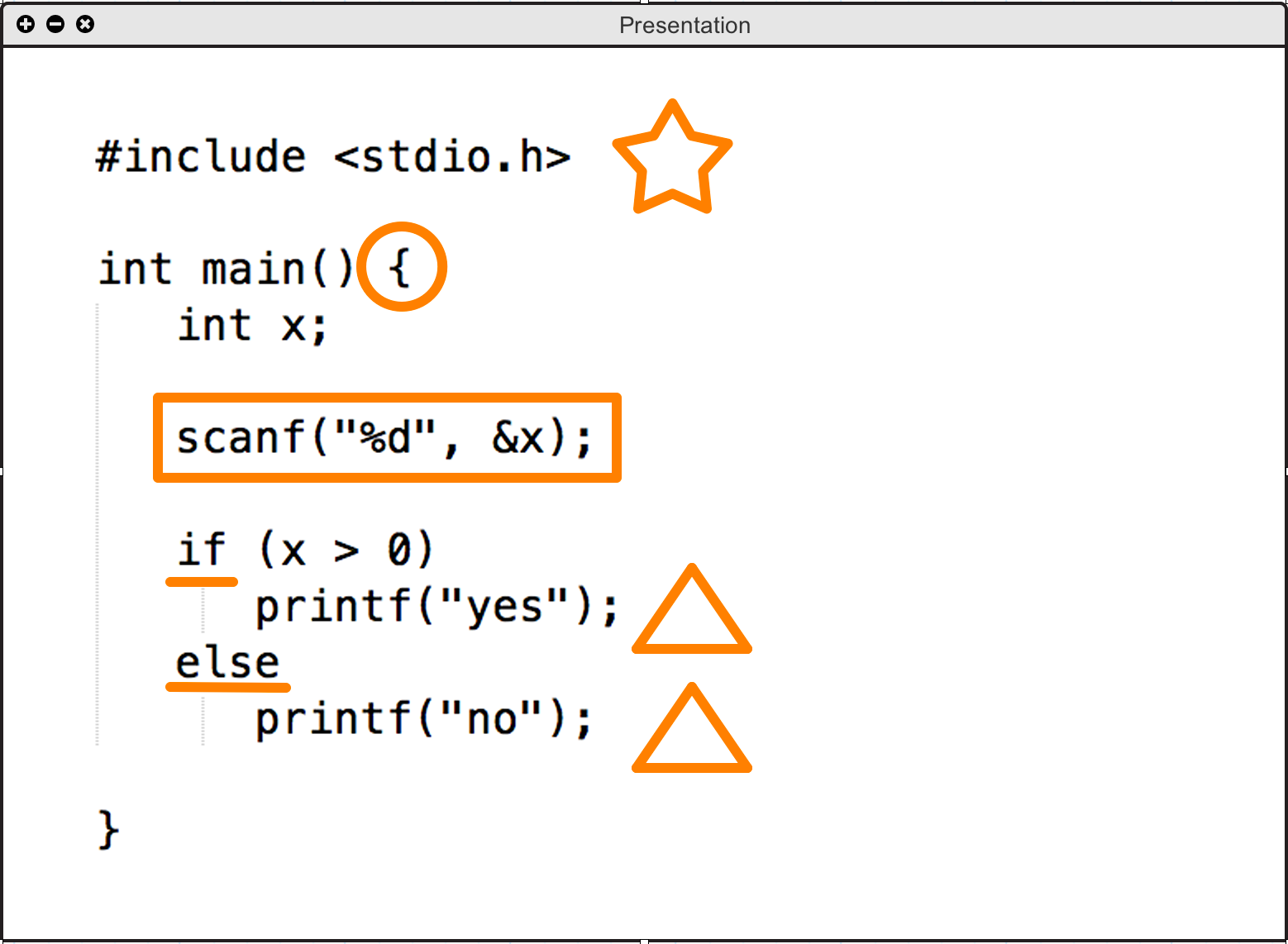1288x944 pixels.
Task: Click the triangle beside printf("yes")
Action: click(x=692, y=648)
